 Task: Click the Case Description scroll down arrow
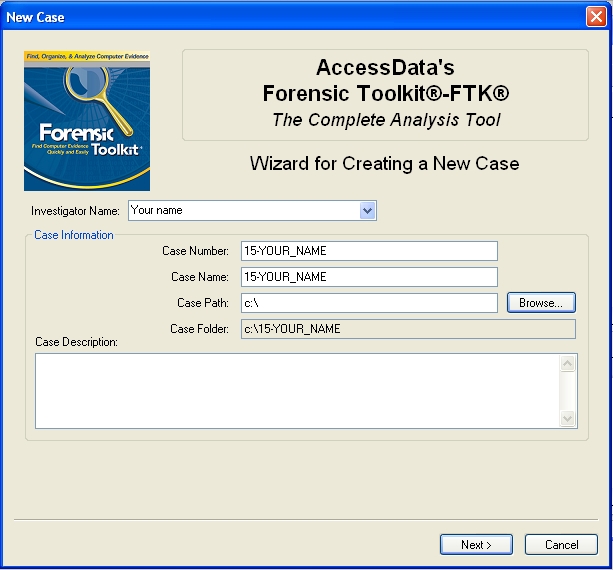567,418
